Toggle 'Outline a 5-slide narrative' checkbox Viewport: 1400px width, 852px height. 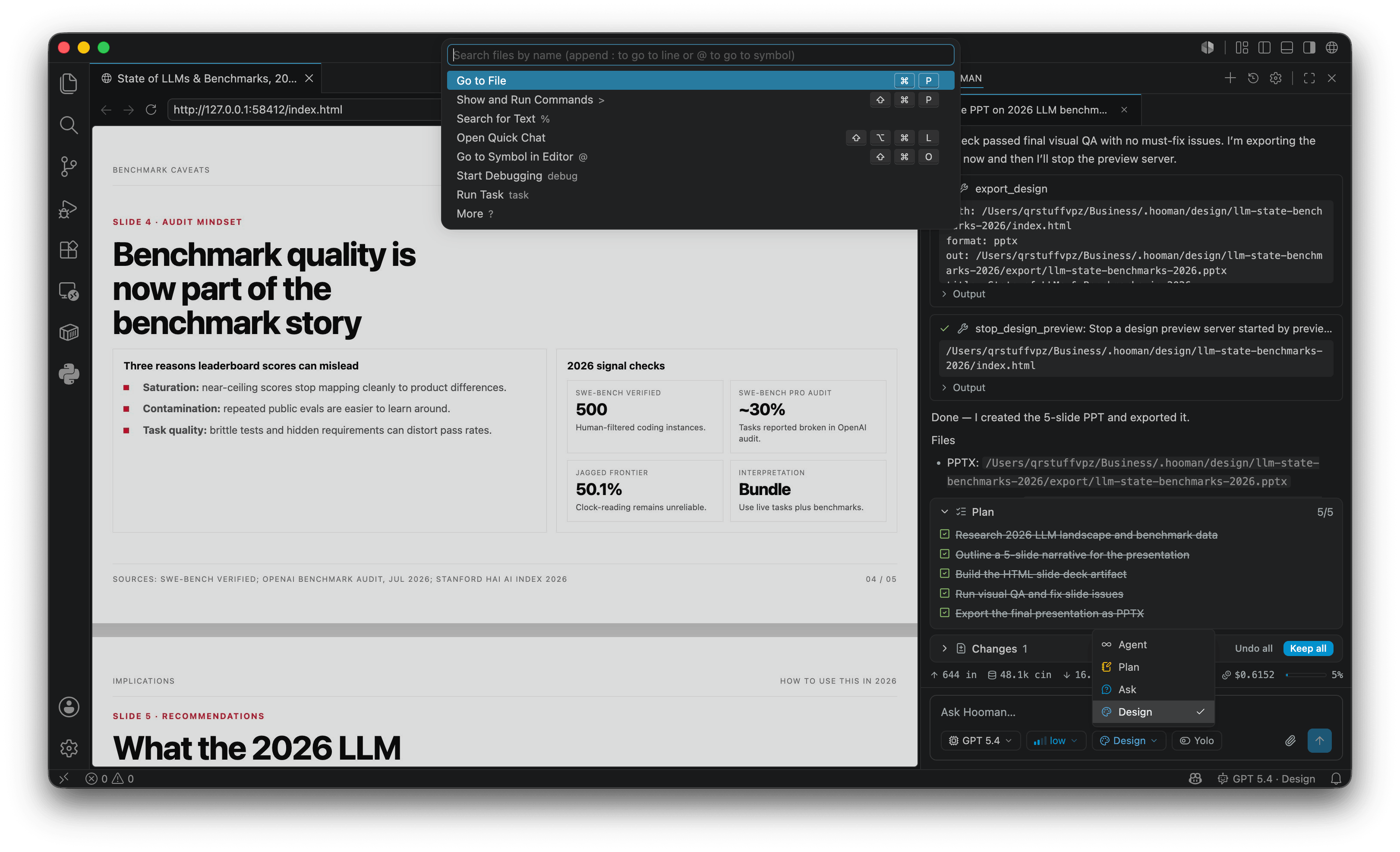pyautogui.click(x=944, y=554)
